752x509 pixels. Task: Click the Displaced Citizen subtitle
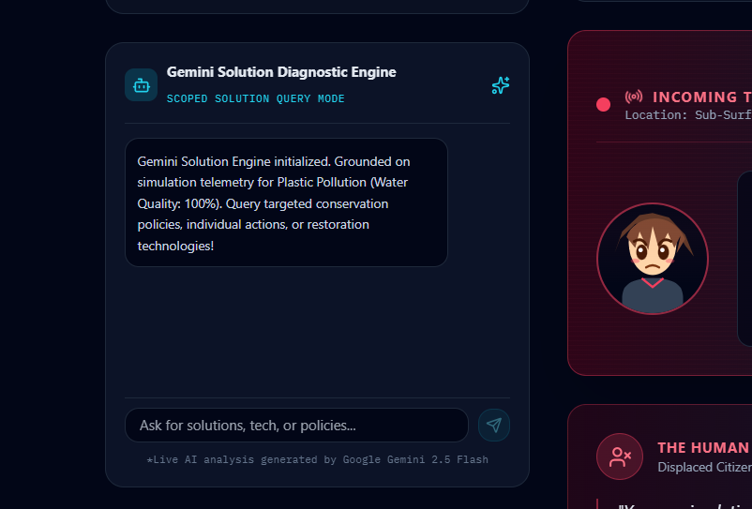point(705,467)
